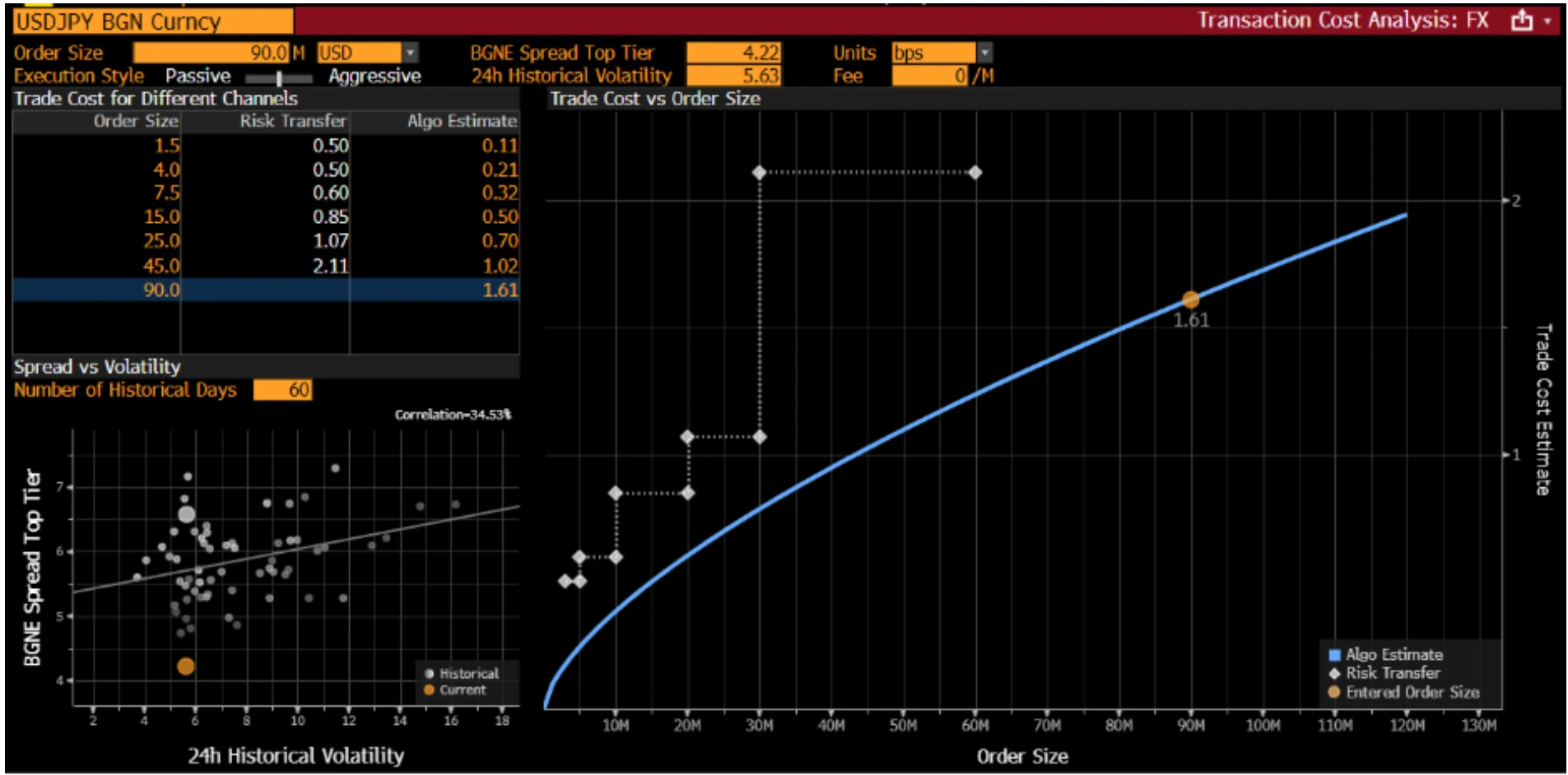Screen dimensions: 1568x775
Task: Select the highlighted 90.0 table row
Action: (x=265, y=290)
